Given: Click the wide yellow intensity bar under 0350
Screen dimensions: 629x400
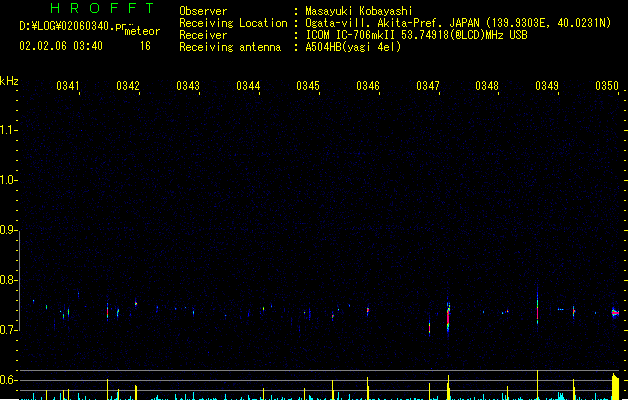Looking at the screenshot, I should point(615,386).
